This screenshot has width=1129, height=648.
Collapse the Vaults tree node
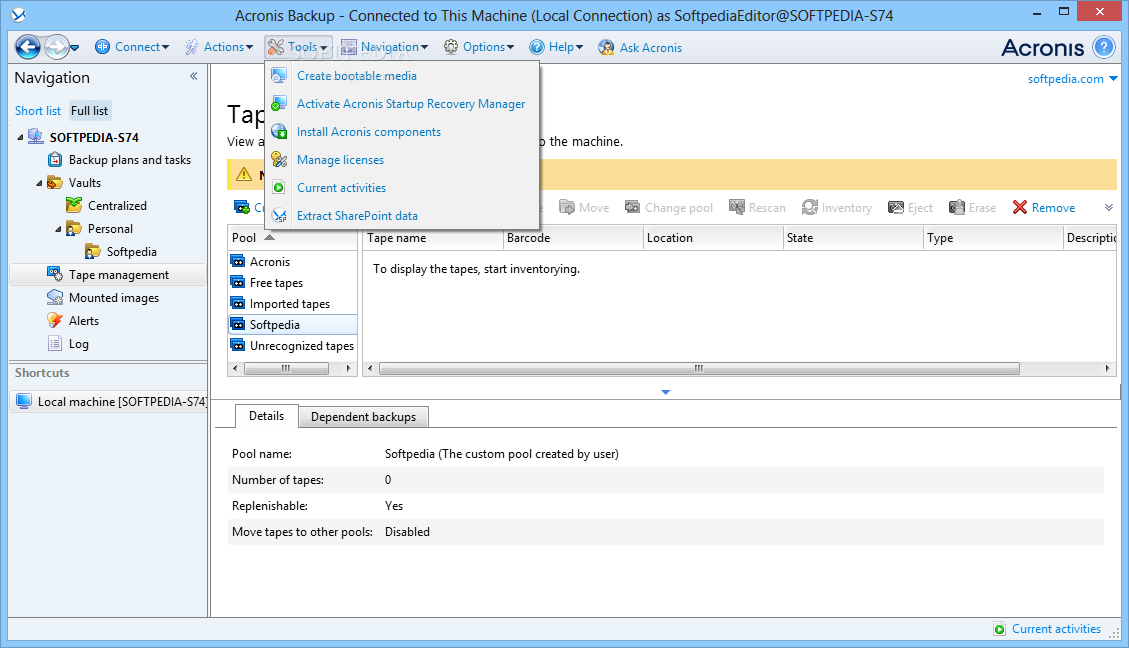(40, 183)
